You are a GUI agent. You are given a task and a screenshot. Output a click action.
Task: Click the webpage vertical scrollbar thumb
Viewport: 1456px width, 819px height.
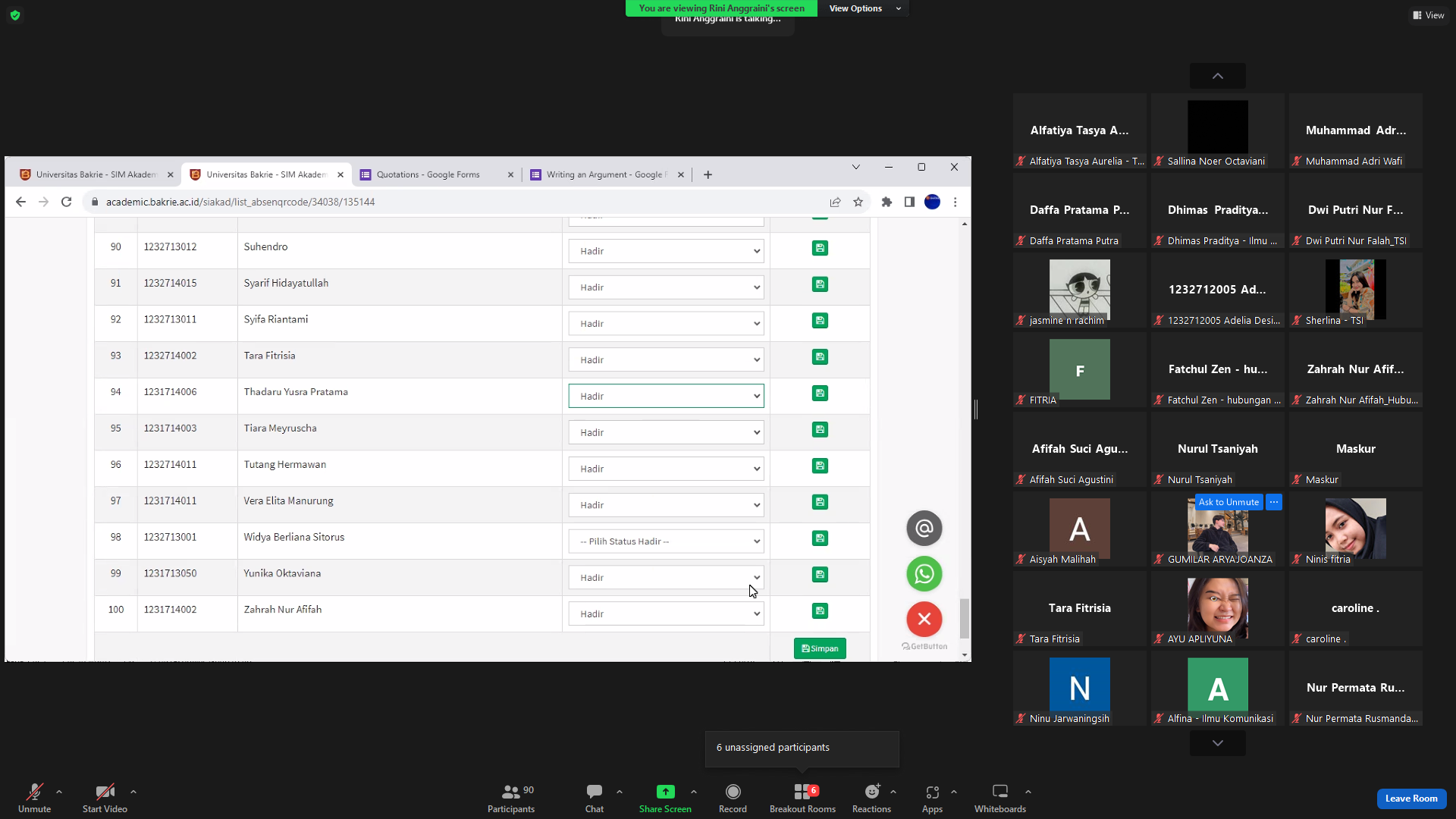[x=965, y=619]
